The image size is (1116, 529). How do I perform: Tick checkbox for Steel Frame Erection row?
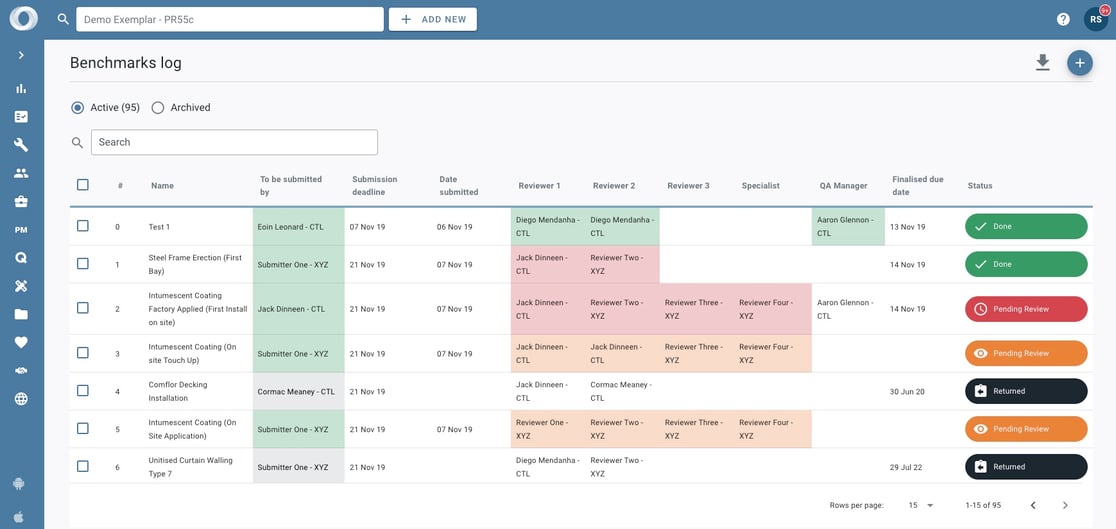[x=83, y=263]
